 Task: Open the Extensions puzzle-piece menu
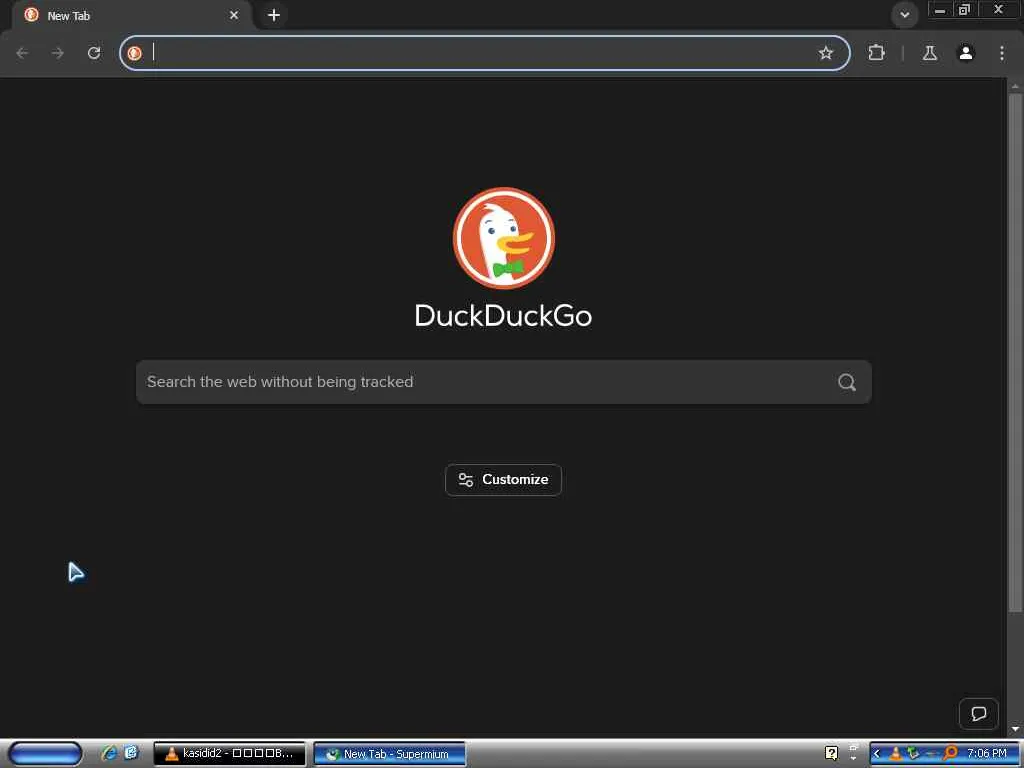pos(876,53)
